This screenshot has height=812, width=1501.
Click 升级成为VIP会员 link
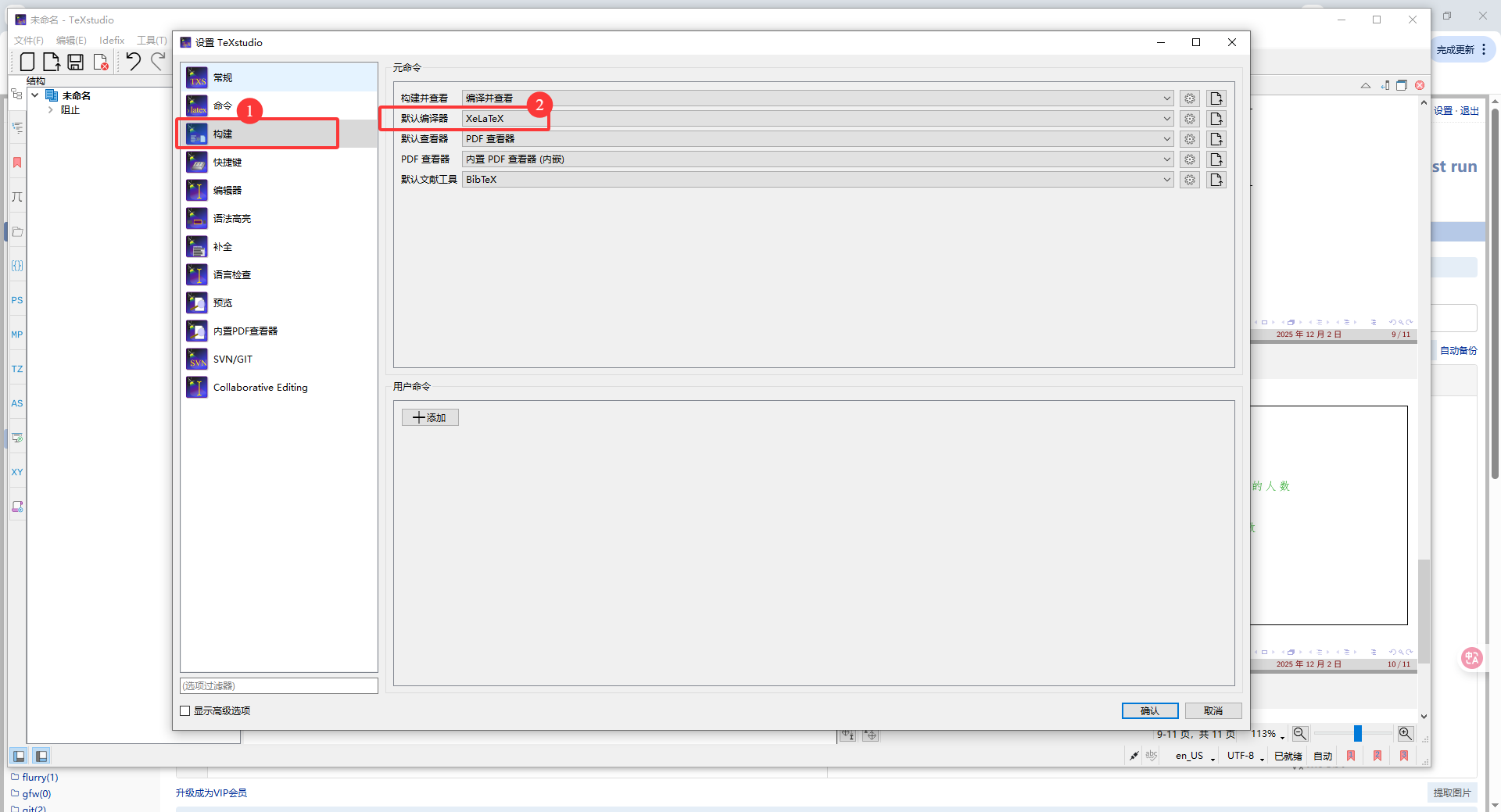(211, 792)
